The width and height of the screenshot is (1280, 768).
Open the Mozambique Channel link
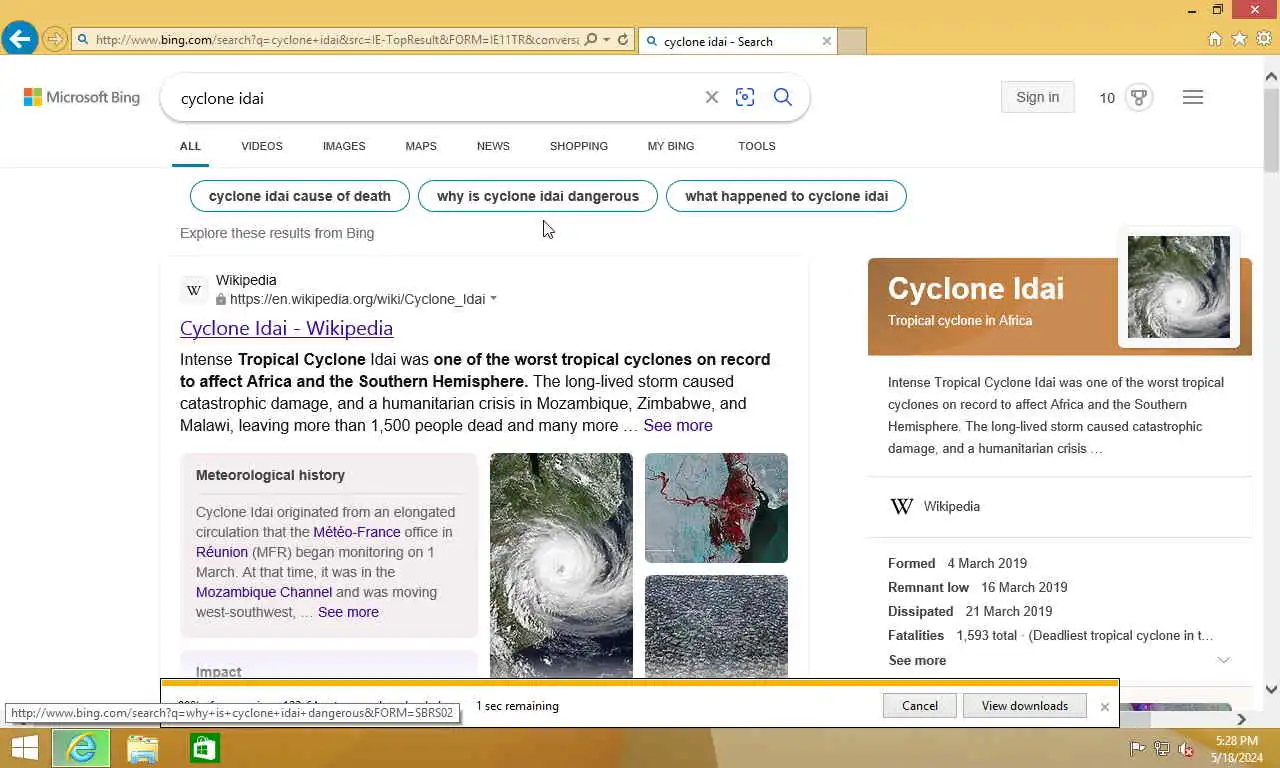(x=264, y=592)
